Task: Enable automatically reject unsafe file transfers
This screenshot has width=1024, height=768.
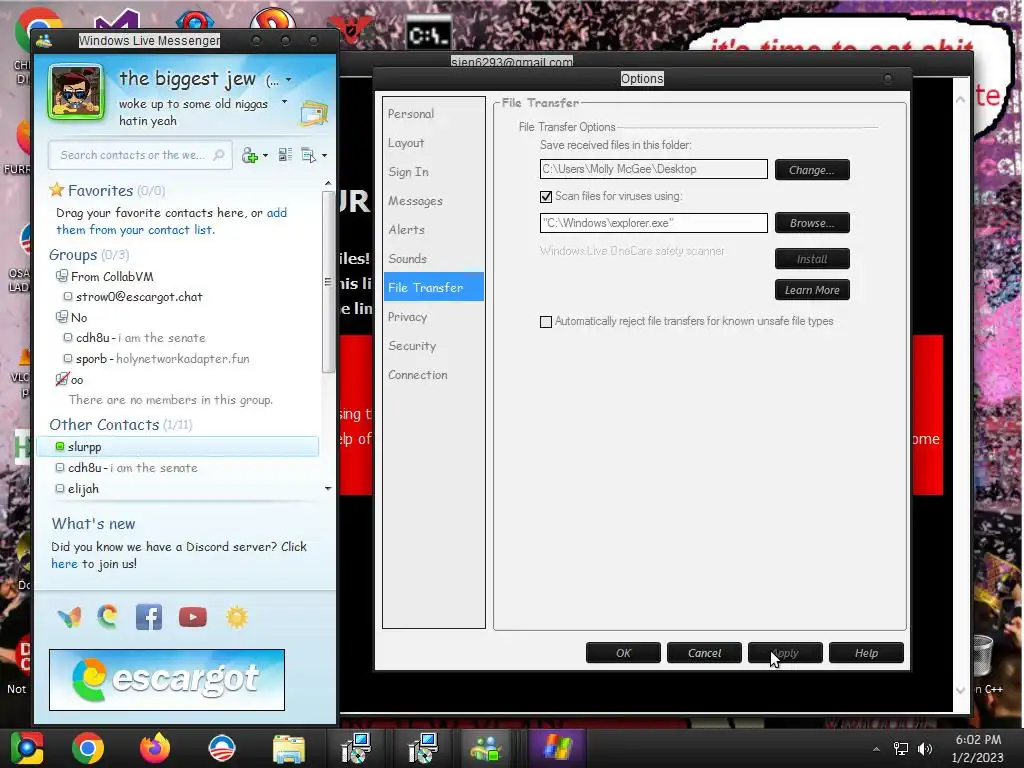Action: coord(546,322)
